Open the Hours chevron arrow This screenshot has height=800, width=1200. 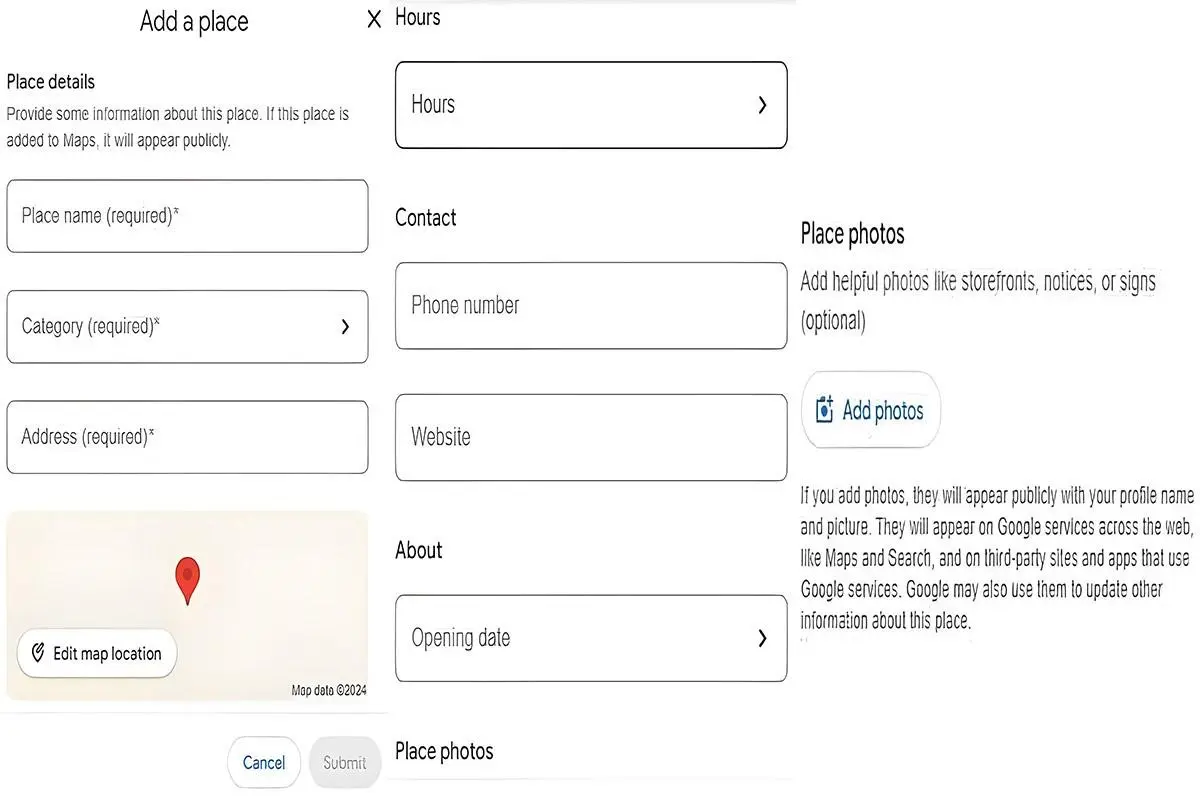[762, 105]
